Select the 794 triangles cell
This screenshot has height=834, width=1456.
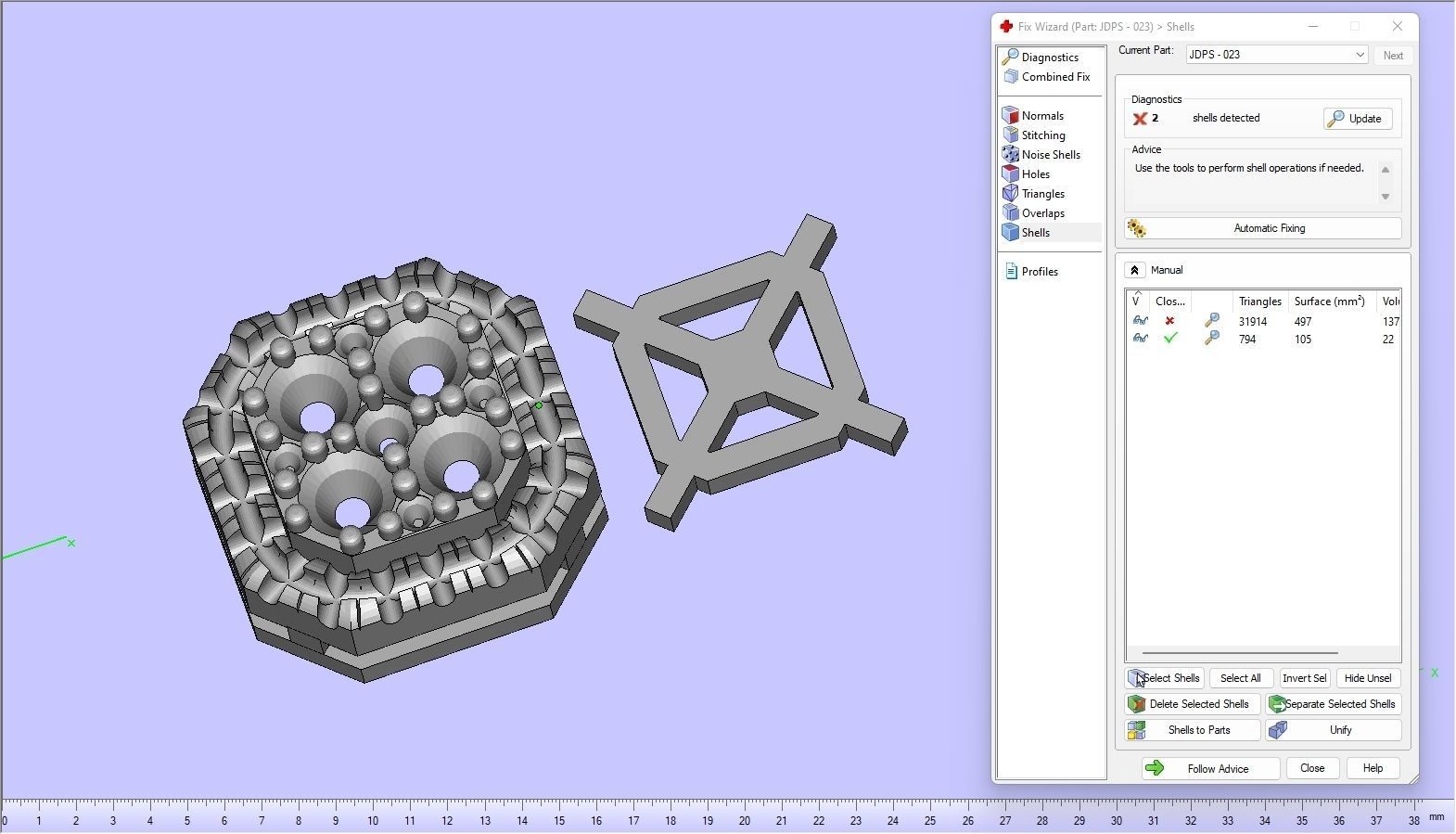pyautogui.click(x=1247, y=340)
